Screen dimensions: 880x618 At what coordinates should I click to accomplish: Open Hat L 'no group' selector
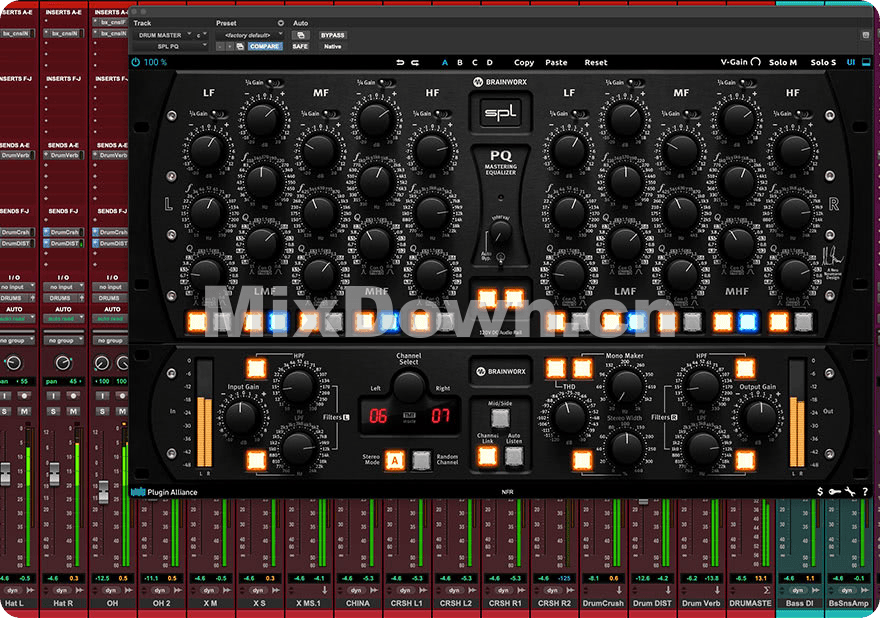pyautogui.click(x=17, y=341)
